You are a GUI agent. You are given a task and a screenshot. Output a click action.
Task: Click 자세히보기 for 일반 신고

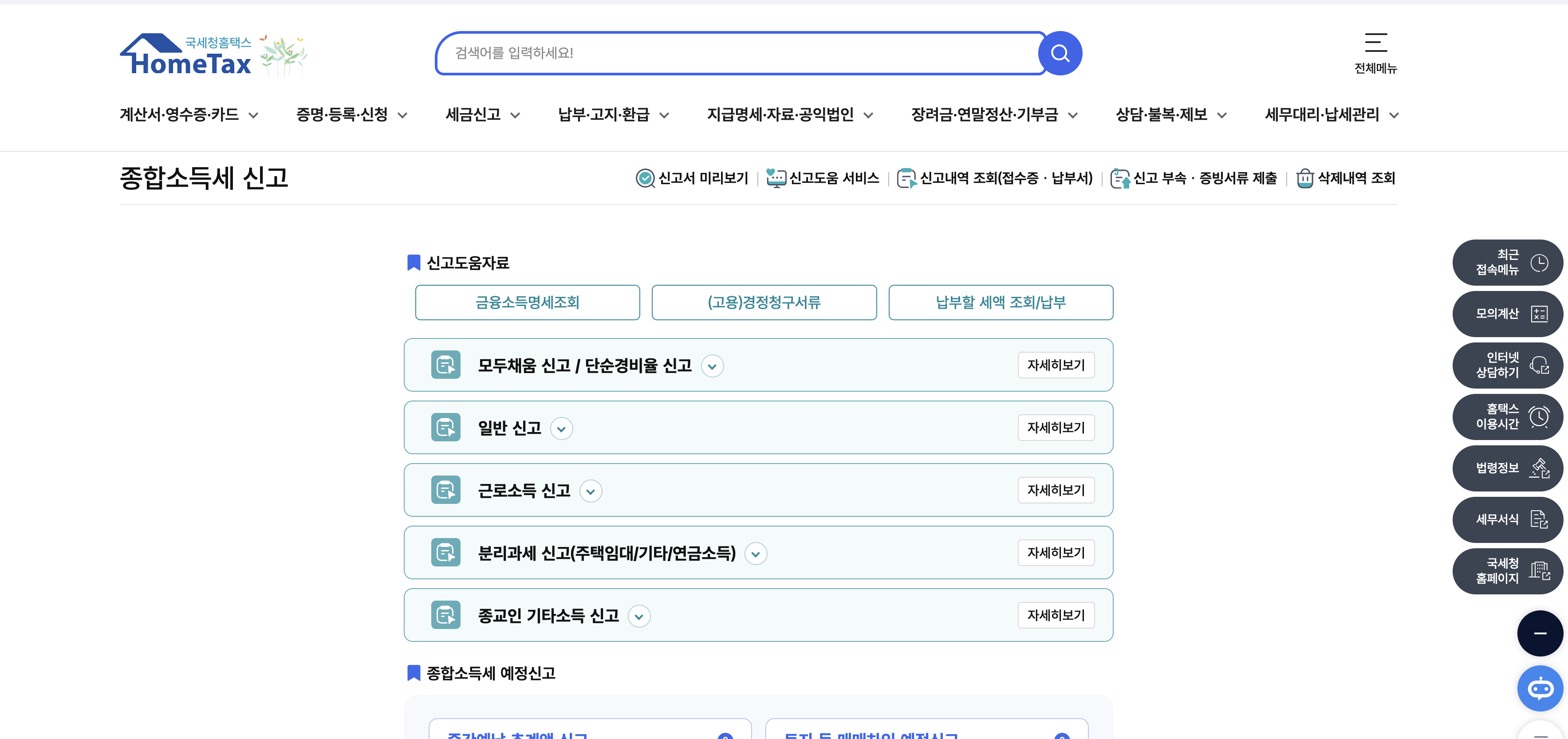pos(1056,428)
